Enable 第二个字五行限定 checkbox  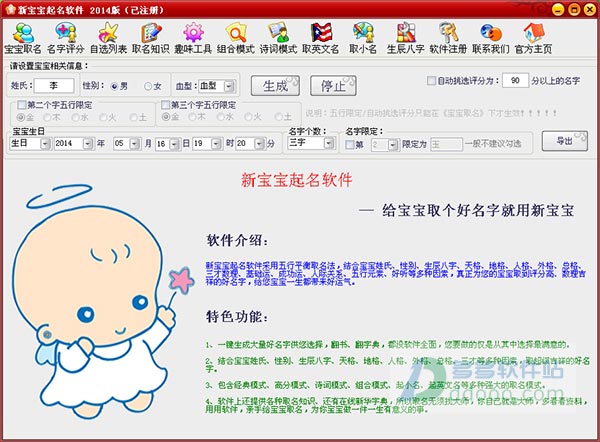point(22,105)
